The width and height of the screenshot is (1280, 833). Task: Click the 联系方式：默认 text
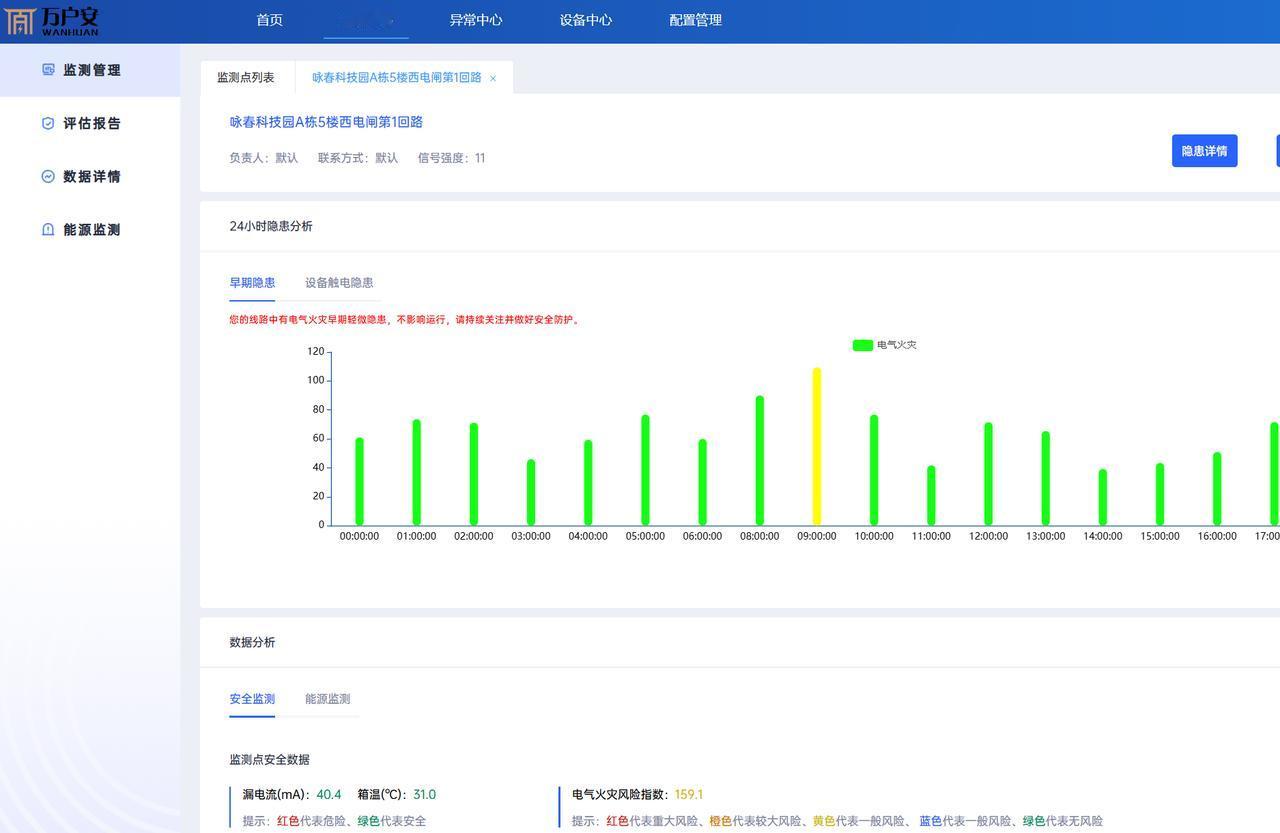tap(358, 158)
